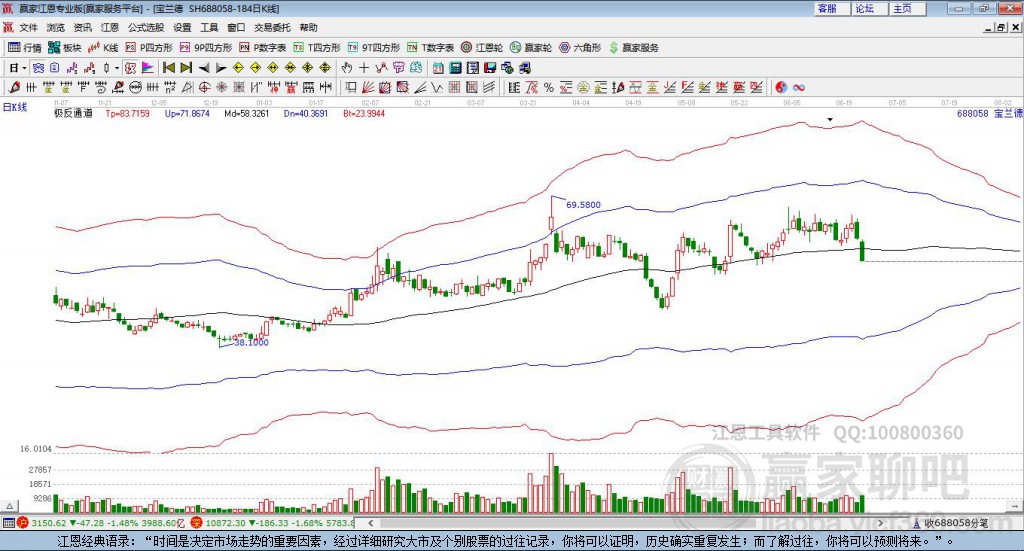Jump to the last bar

coord(186,68)
